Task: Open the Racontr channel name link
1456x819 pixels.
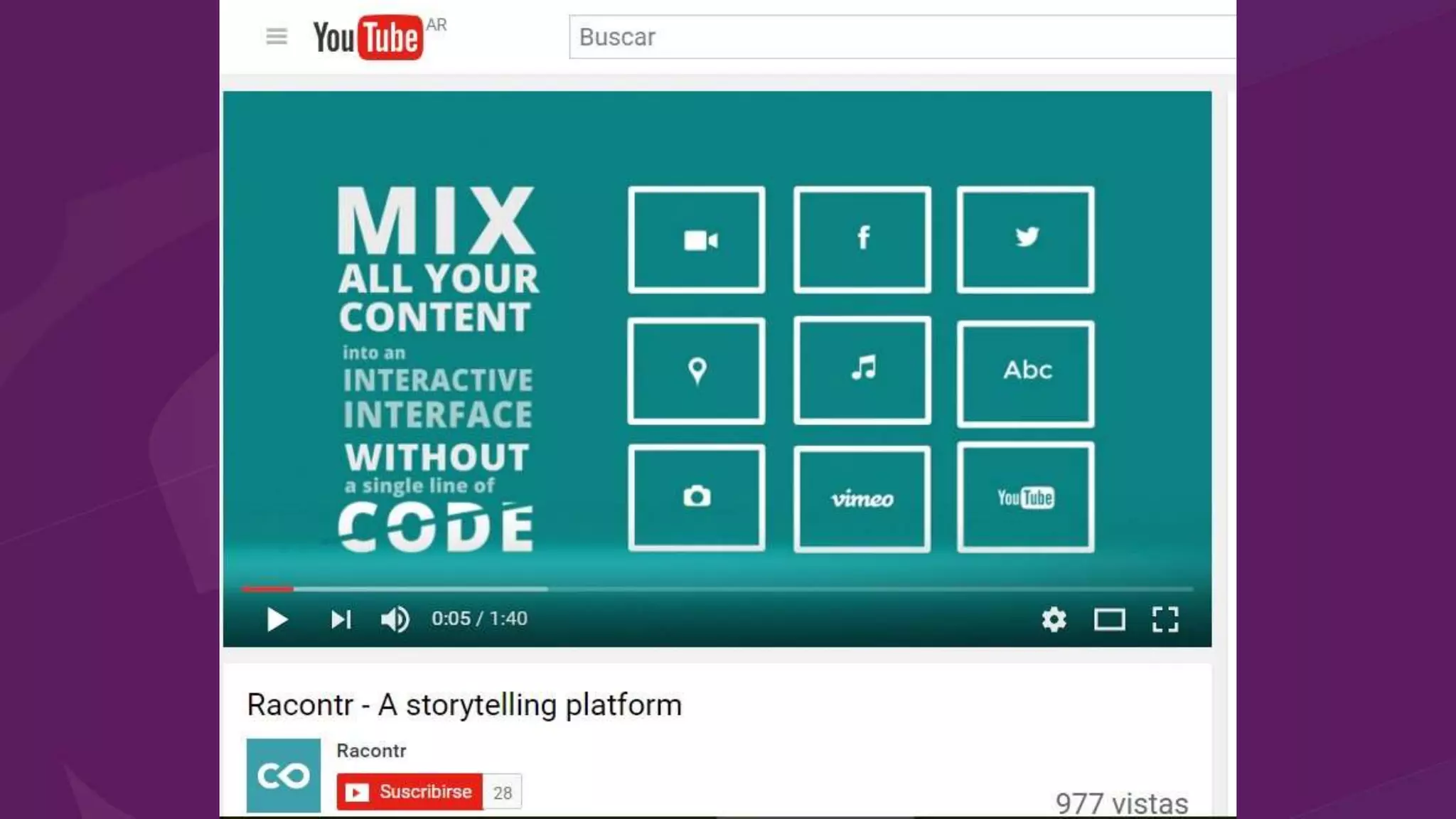Action: coord(371,751)
